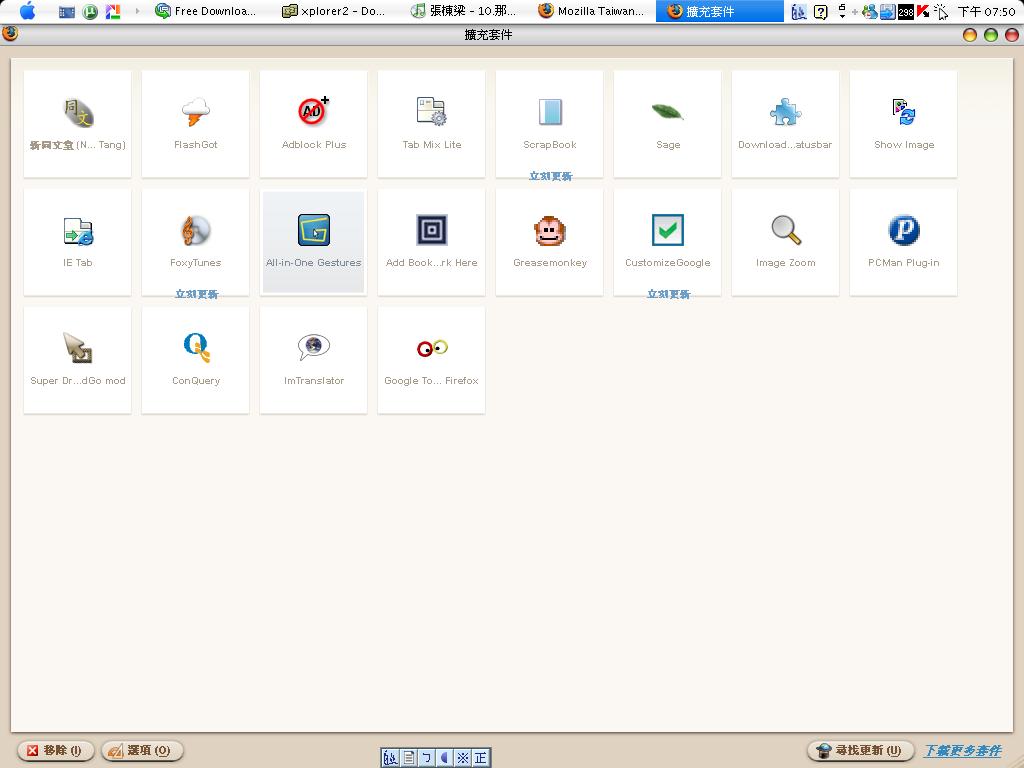The height and width of the screenshot is (768, 1024).
Task: Switch to the 擴充套件 taskbar window
Action: pyautogui.click(x=720, y=11)
